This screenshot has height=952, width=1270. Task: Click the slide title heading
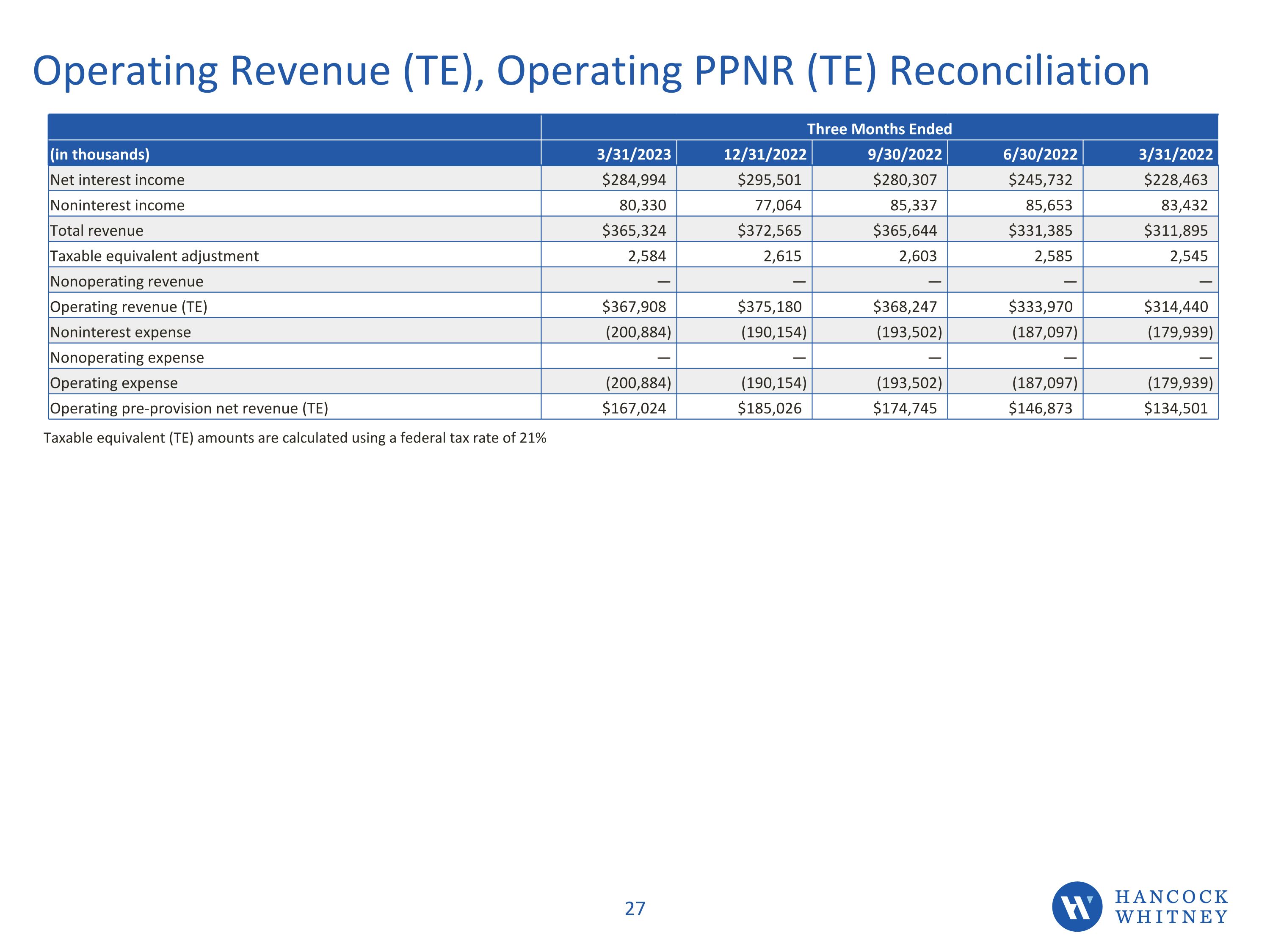point(591,71)
